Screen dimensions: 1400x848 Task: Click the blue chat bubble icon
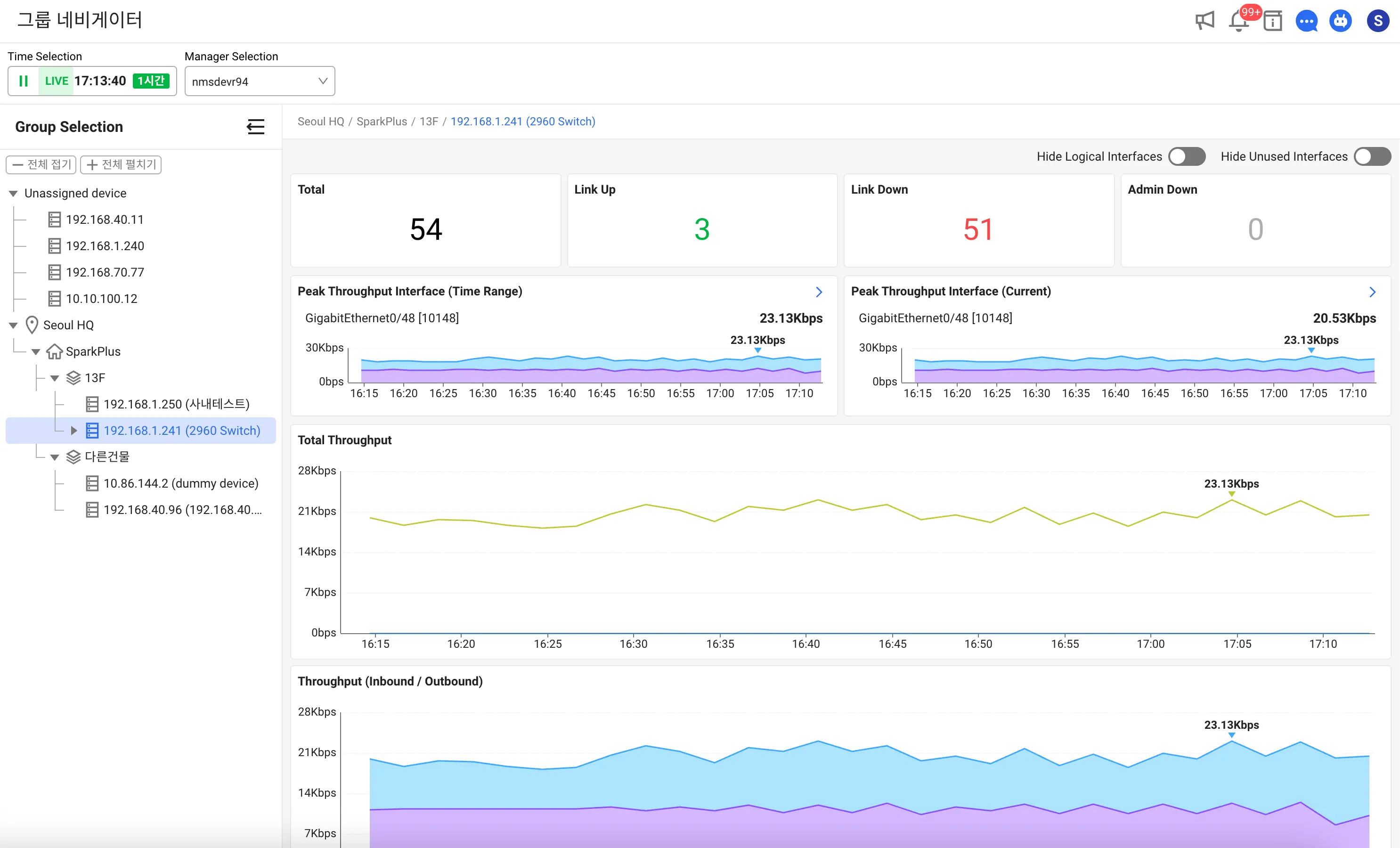[1306, 22]
